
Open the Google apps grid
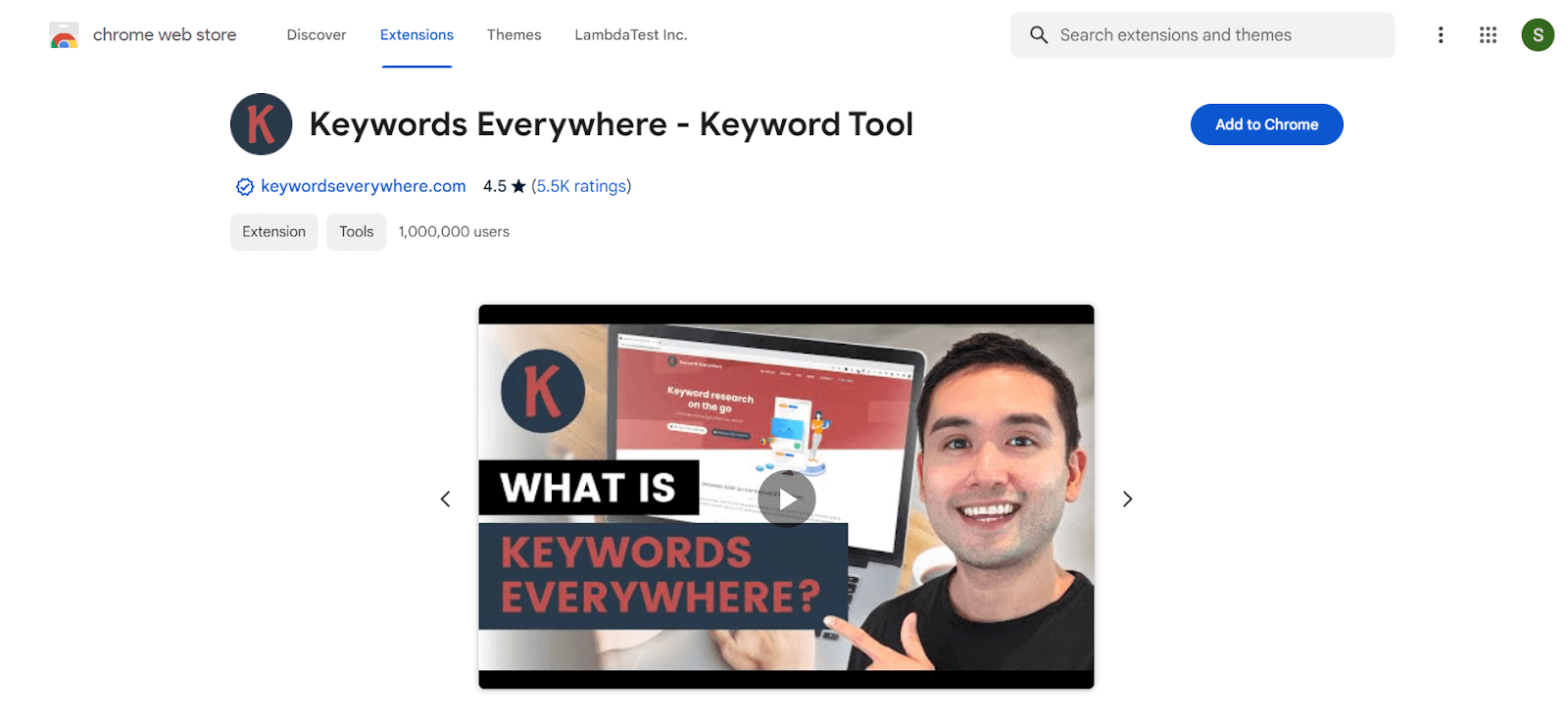(x=1488, y=35)
